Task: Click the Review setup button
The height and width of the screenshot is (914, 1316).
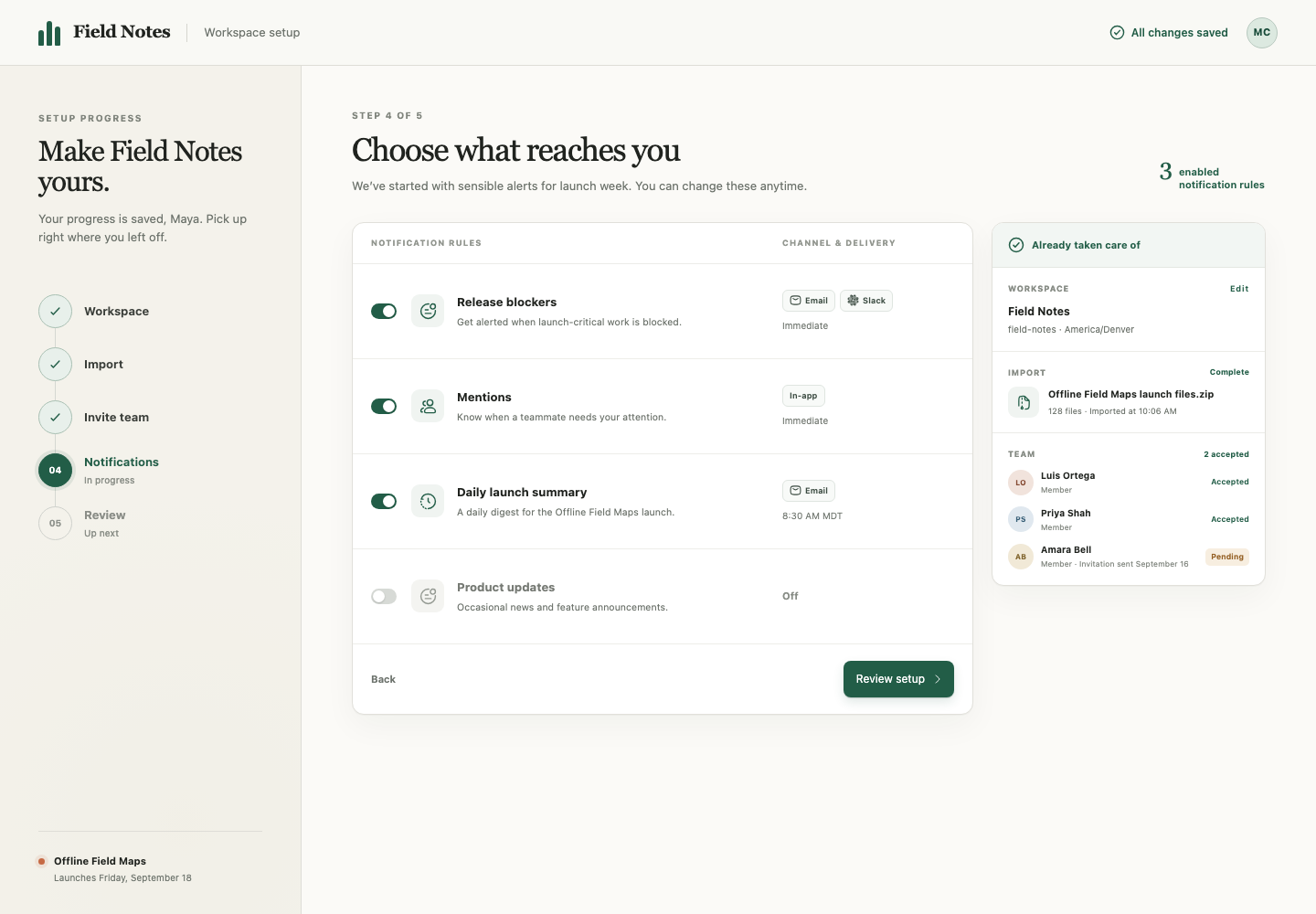Action: 898,679
